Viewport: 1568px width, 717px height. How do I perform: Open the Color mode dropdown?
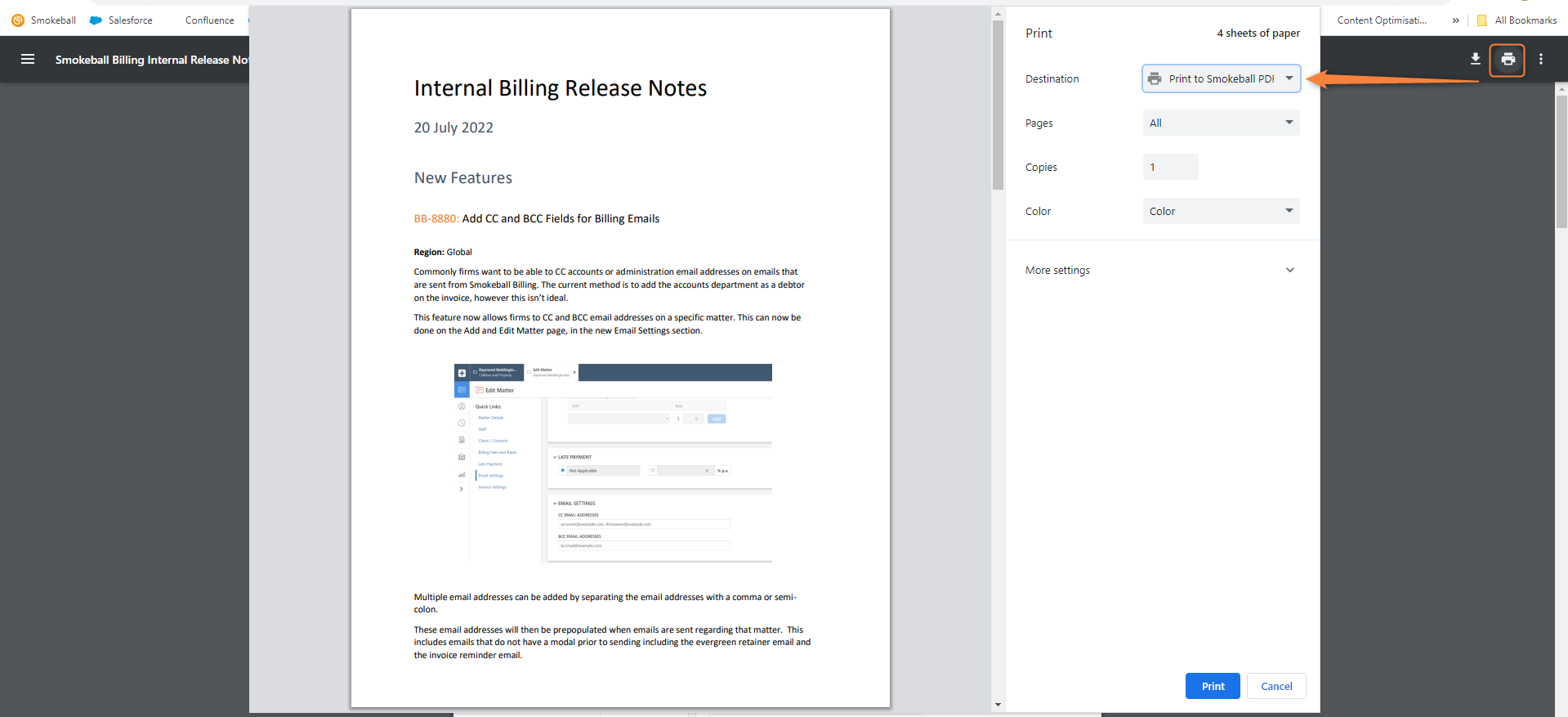(1221, 211)
